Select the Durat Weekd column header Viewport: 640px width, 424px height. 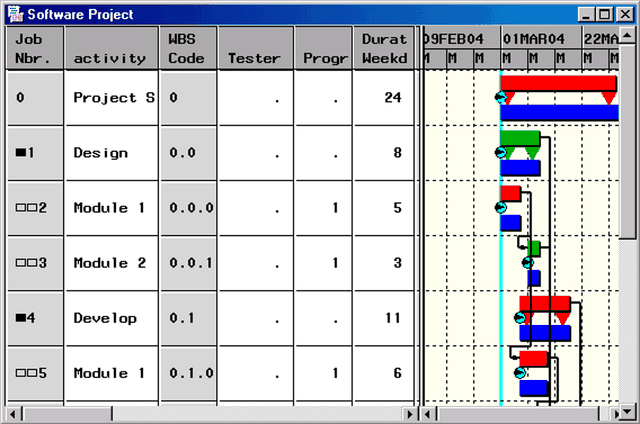[384, 48]
